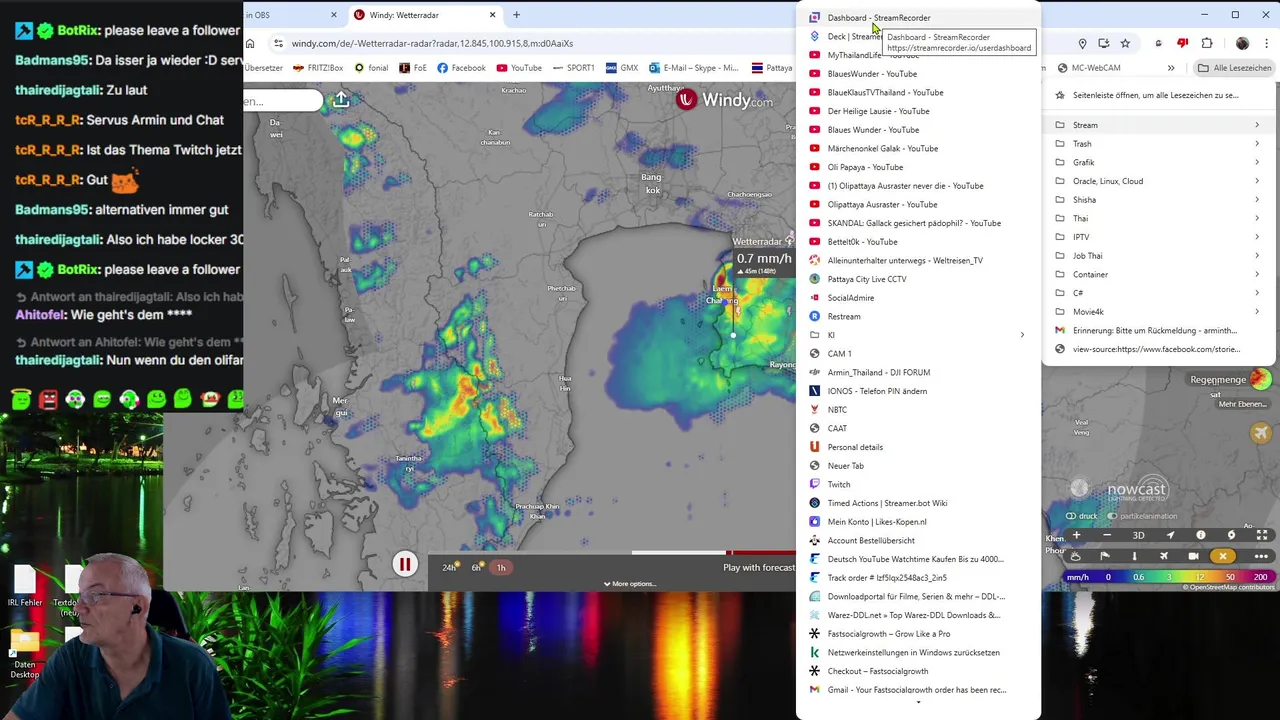This screenshot has width=1280, height=720.
Task: Enter fullscreen map mode in Windy
Action: pos(1262,535)
